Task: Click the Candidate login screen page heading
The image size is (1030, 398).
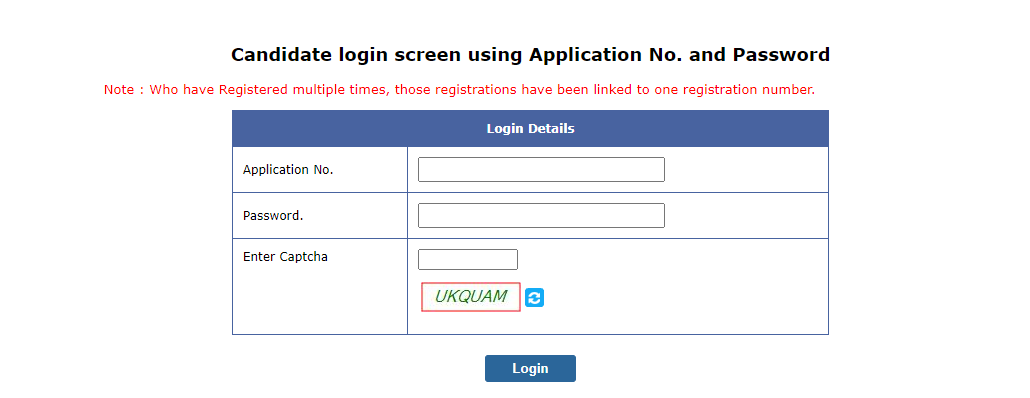Action: (530, 55)
